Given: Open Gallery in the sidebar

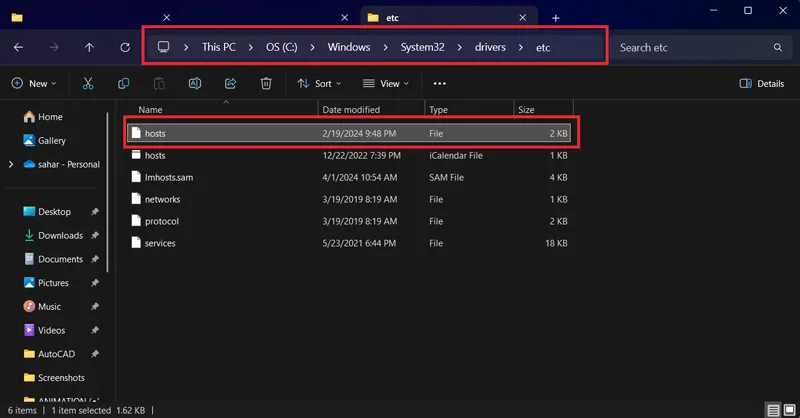Looking at the screenshot, I should point(44,140).
